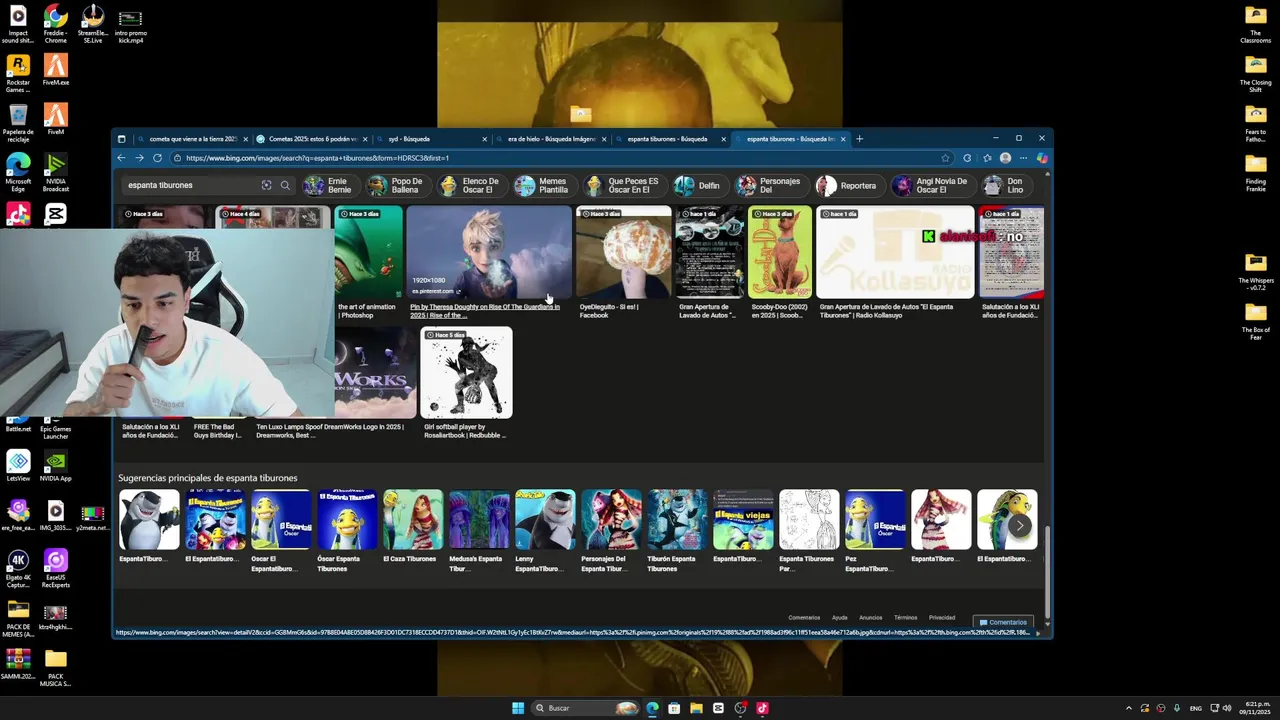Open a new browser tab
1280x720 pixels.
click(x=859, y=139)
